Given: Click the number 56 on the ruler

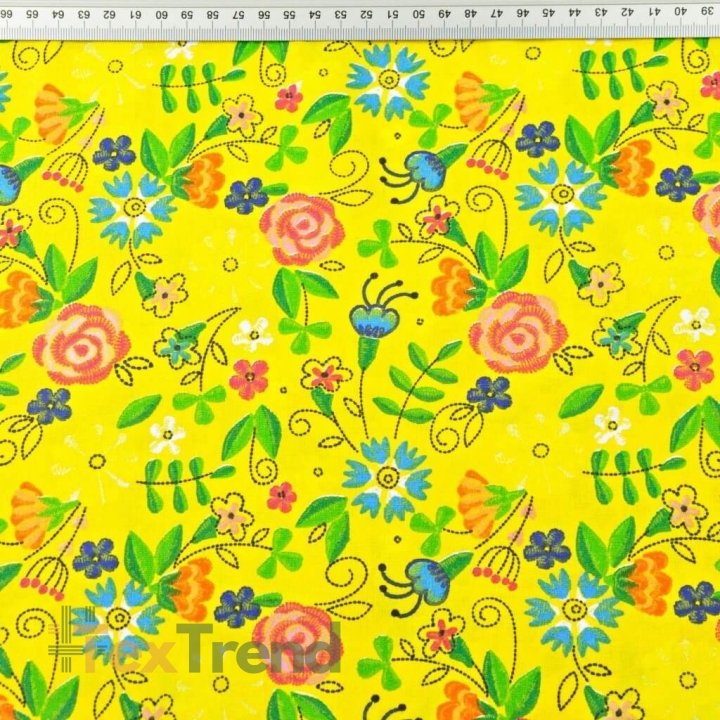Looking at the screenshot, I should (x=264, y=14).
